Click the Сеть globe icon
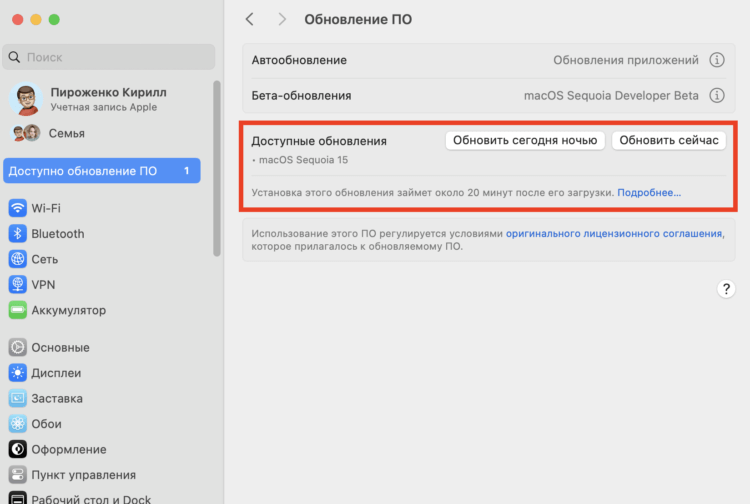750x504 pixels. coord(18,259)
